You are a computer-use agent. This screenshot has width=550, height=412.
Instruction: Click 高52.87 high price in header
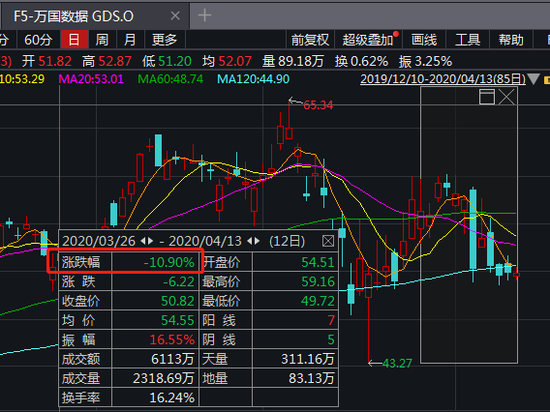click(107, 61)
